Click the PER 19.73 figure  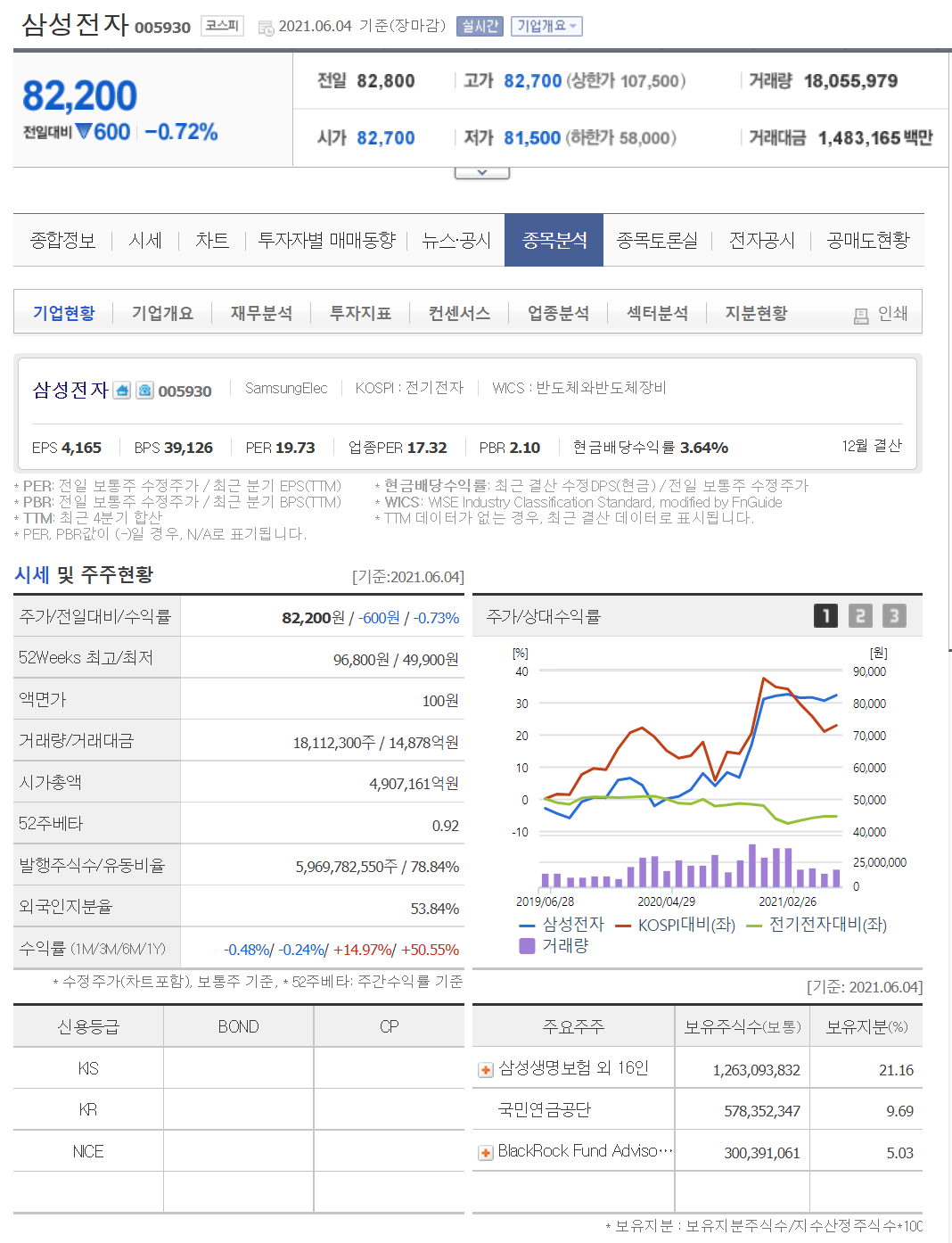tap(281, 448)
